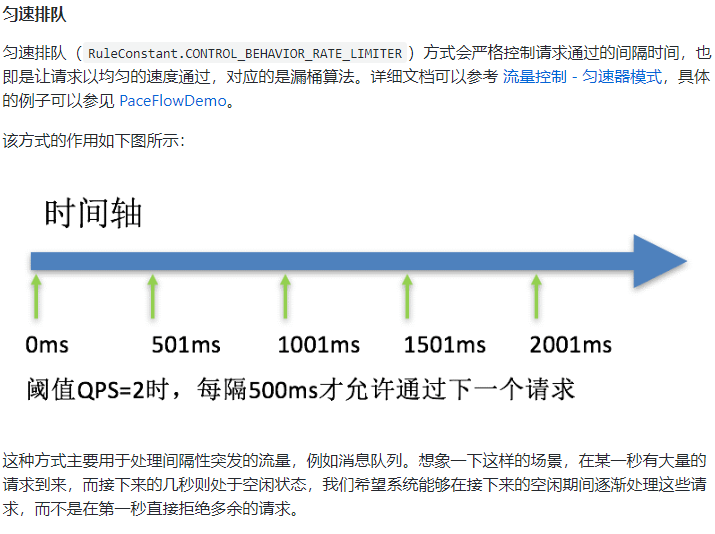Click the green arrow above 1001ms

point(285,296)
